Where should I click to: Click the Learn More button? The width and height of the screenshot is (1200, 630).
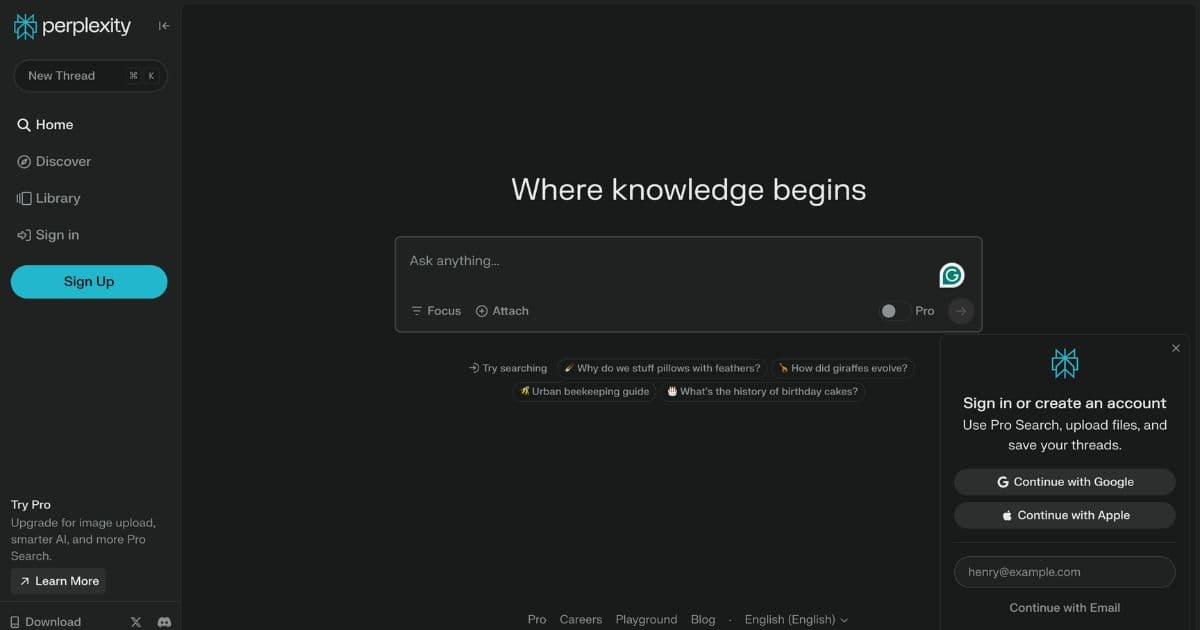[x=58, y=581]
